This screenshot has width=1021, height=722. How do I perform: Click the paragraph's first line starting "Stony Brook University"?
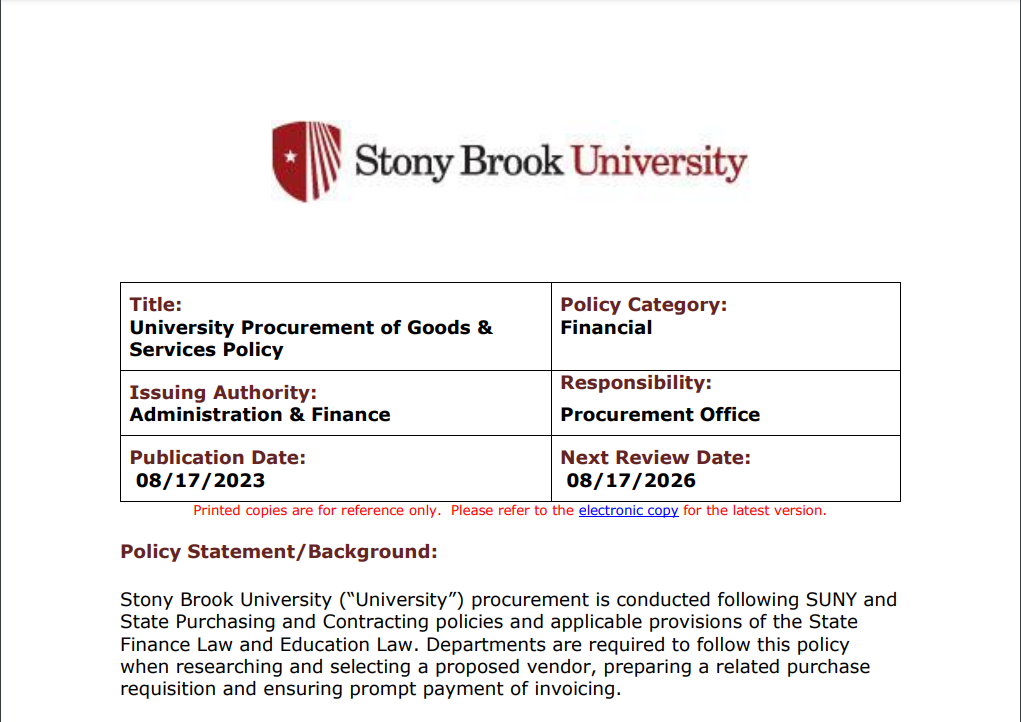[x=508, y=600]
